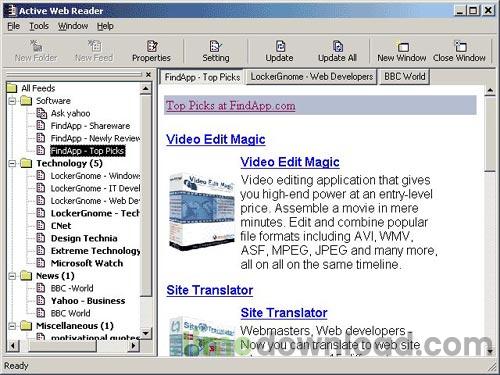Open the first Video Edit Magic heading link
This screenshot has height=375, width=500.
(216, 139)
